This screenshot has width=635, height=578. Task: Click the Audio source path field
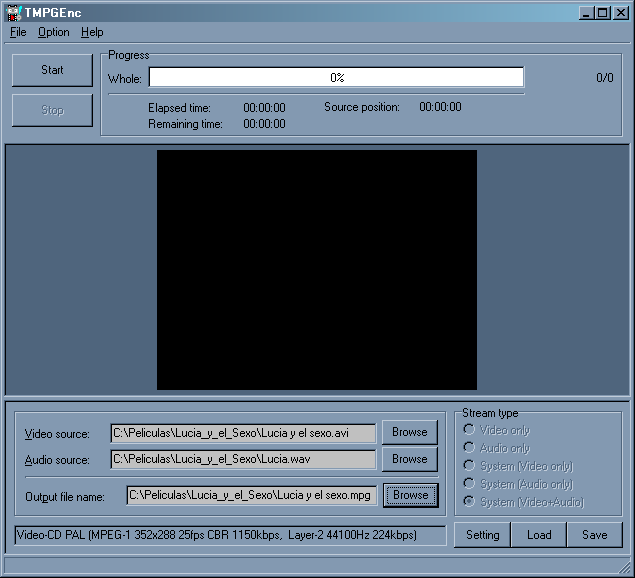click(243, 460)
